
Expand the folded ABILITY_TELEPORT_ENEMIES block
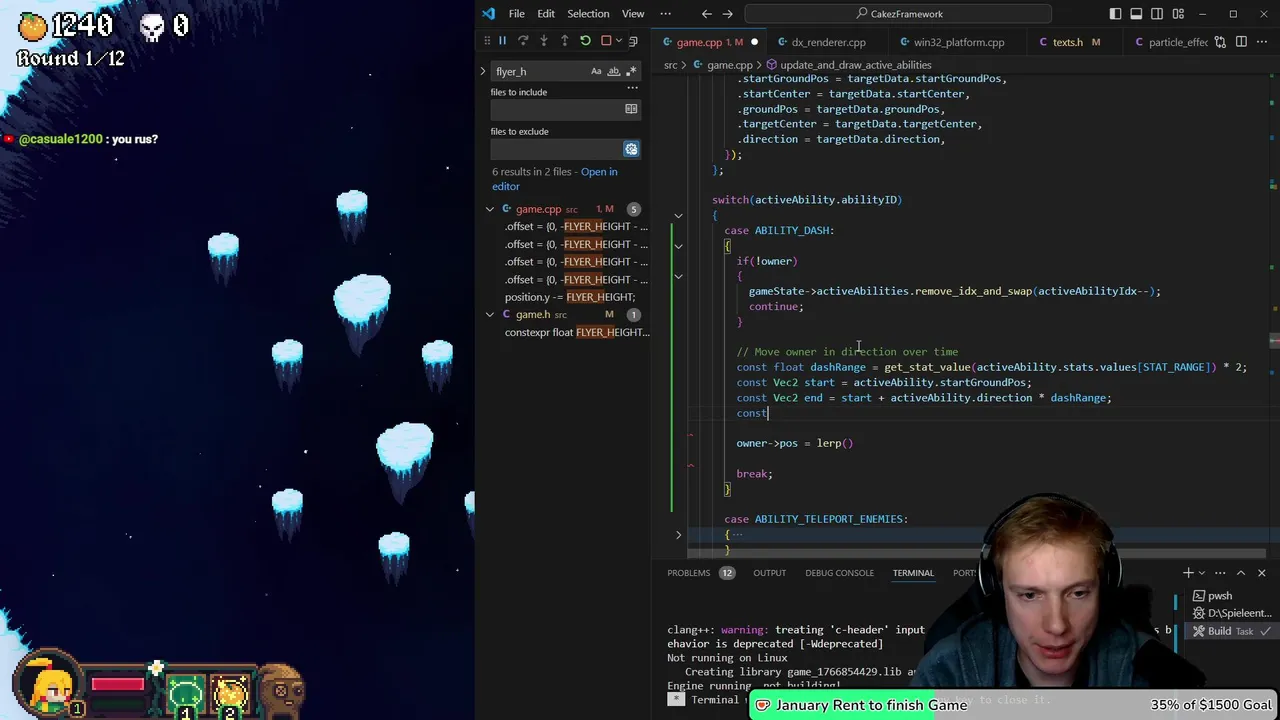click(x=678, y=535)
